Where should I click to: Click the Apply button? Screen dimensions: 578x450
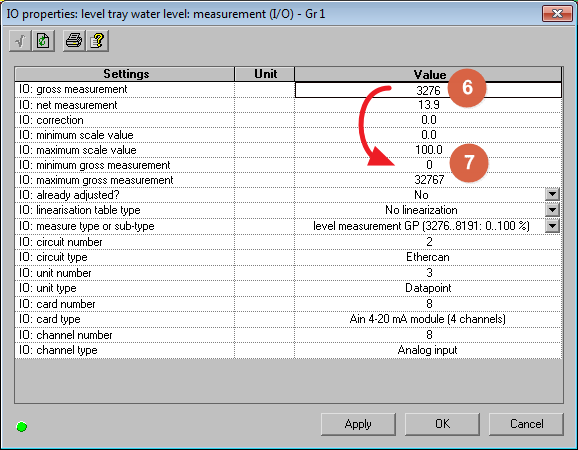click(x=358, y=424)
